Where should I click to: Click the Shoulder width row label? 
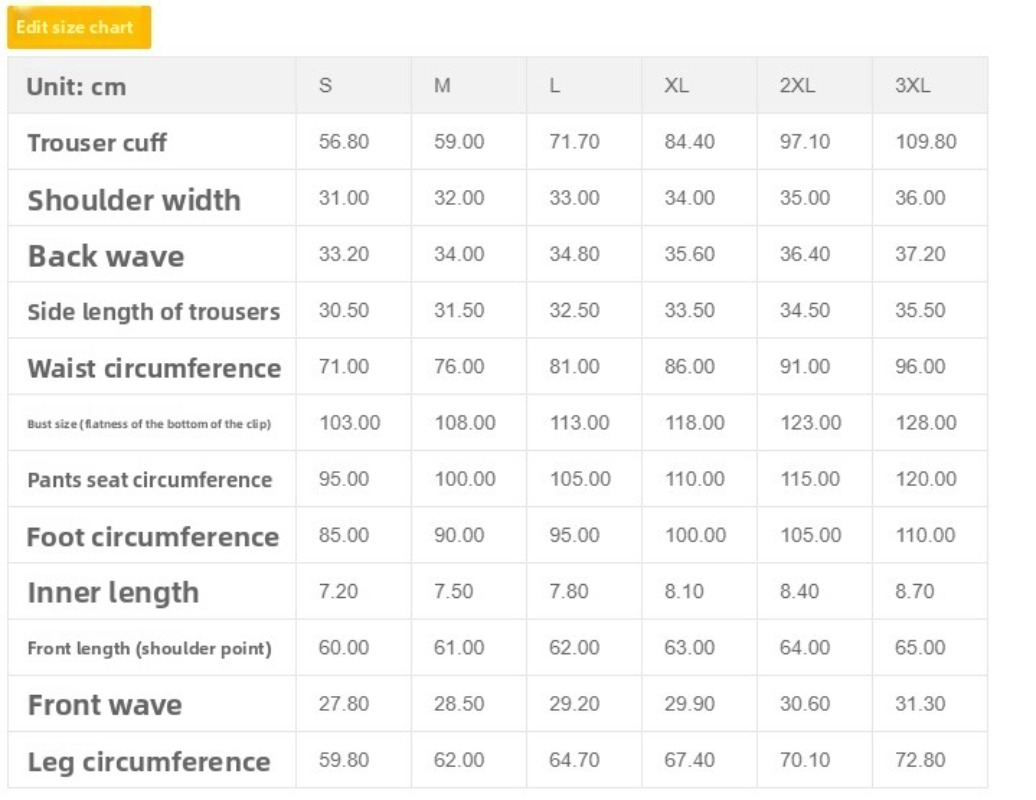134,200
